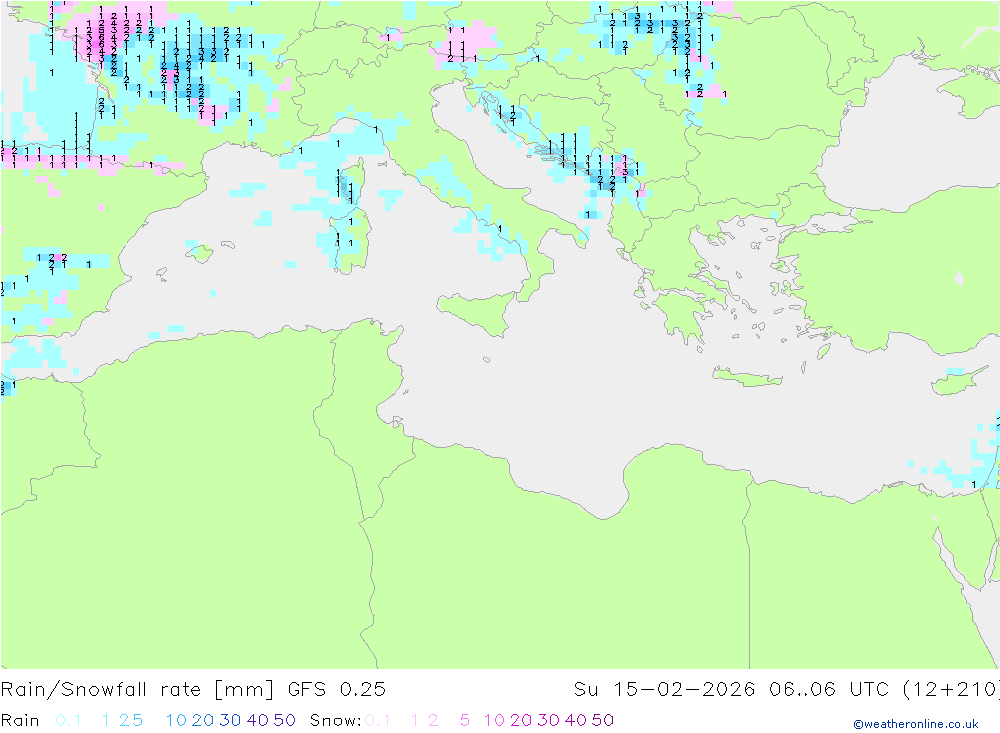Click the 'GFS 0.25' model label
1000x733 pixels.
[337, 690]
